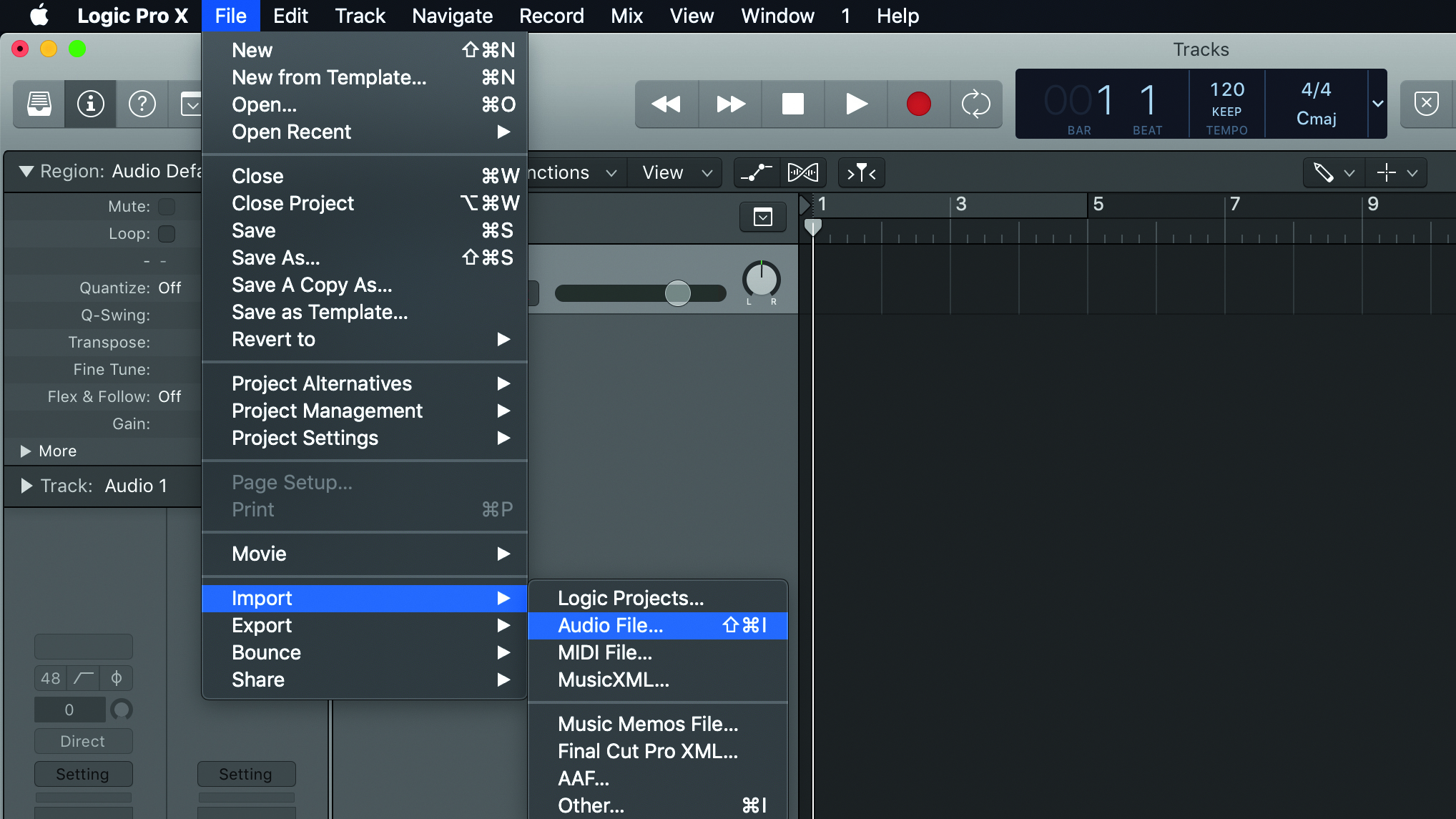
Task: Click the playhead marker at bar 1
Action: tap(812, 227)
